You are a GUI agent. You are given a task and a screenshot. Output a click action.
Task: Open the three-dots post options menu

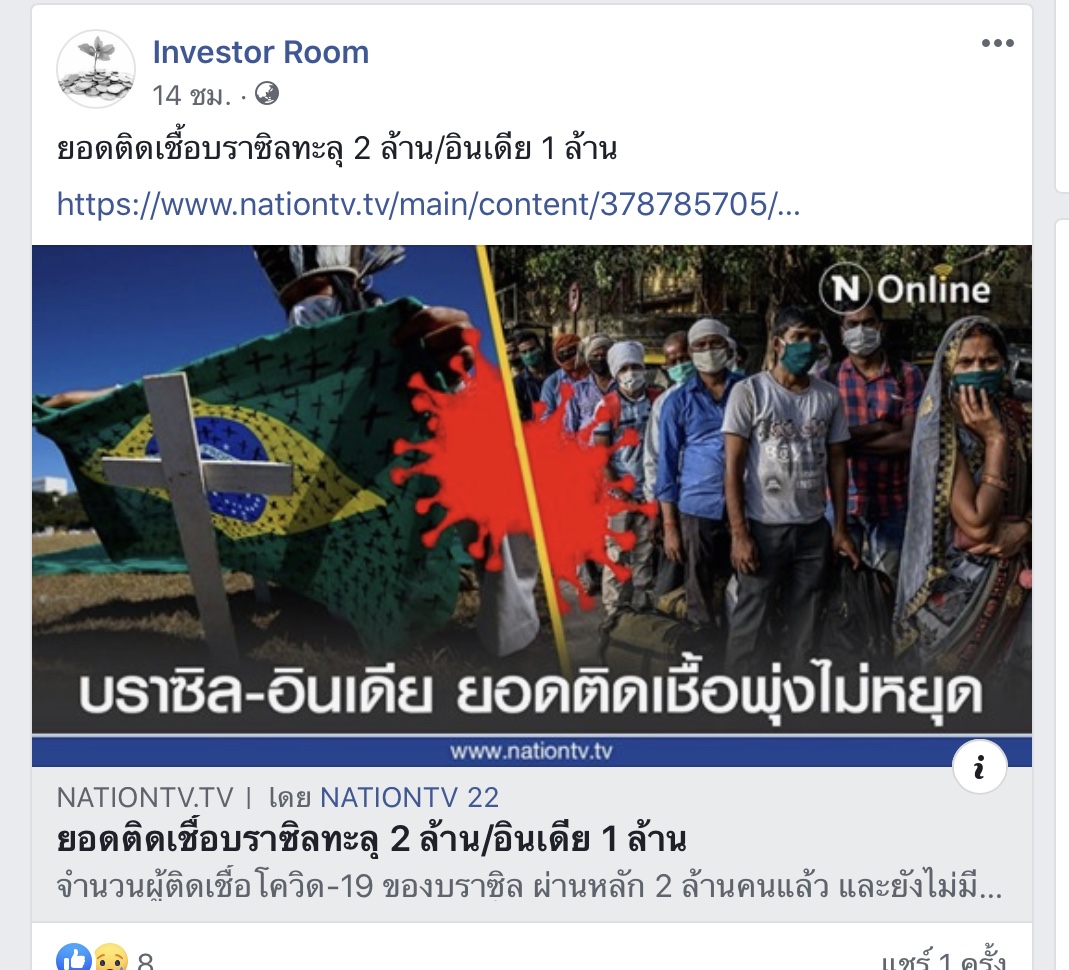pyautogui.click(x=997, y=43)
